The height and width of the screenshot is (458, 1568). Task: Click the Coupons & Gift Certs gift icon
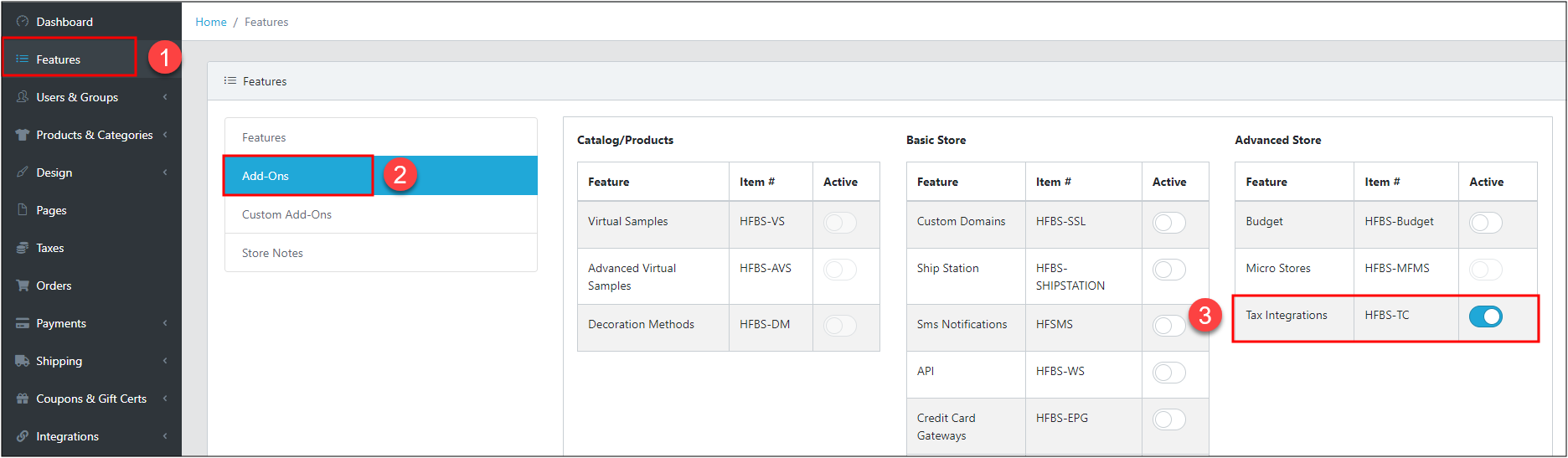[23, 399]
